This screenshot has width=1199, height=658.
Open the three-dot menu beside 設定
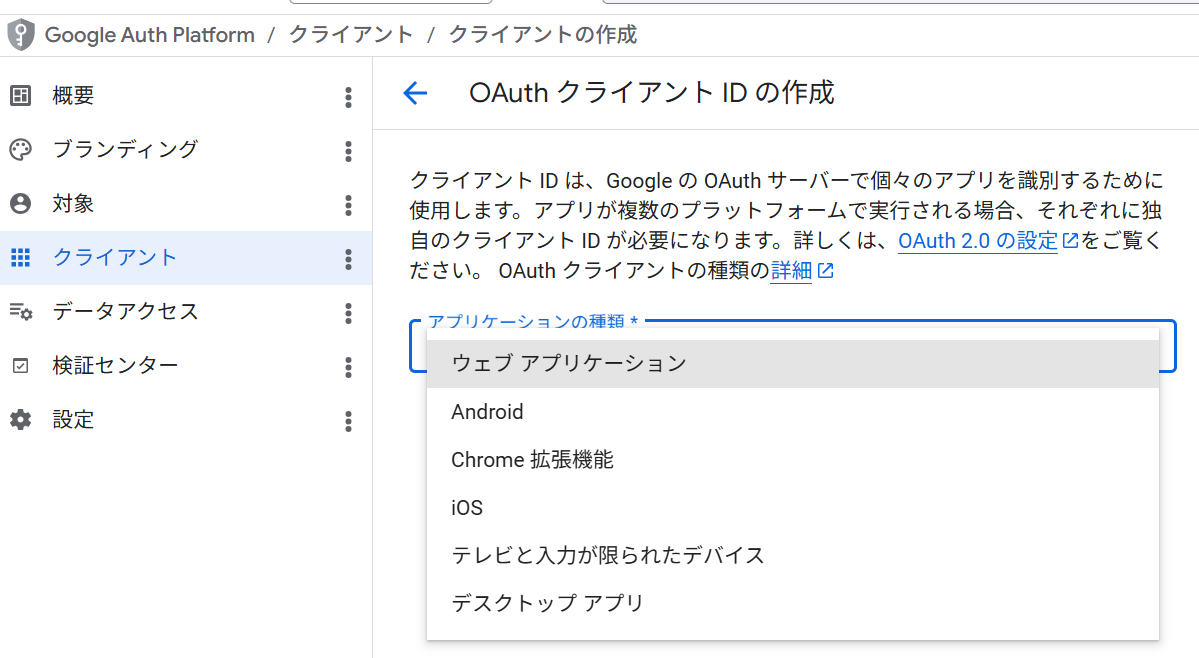(x=349, y=421)
